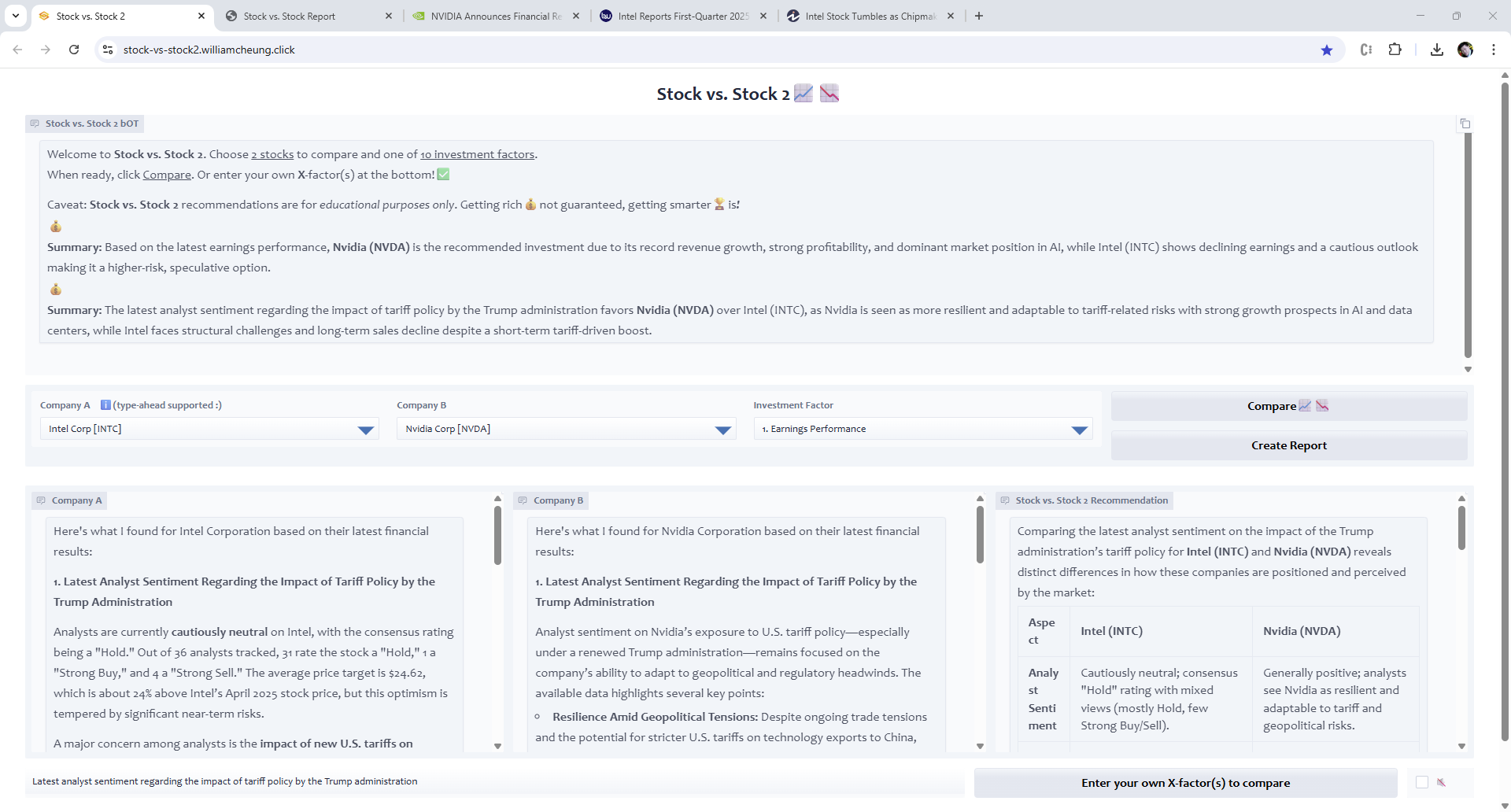The width and height of the screenshot is (1511, 812).
Task: Open the tab search dropdown arrow
Action: click(x=16, y=16)
